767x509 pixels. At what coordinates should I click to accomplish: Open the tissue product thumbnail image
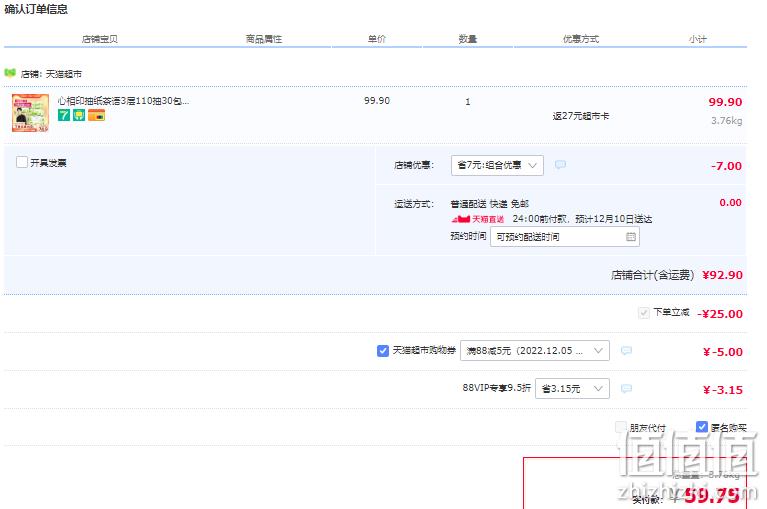tap(30, 113)
